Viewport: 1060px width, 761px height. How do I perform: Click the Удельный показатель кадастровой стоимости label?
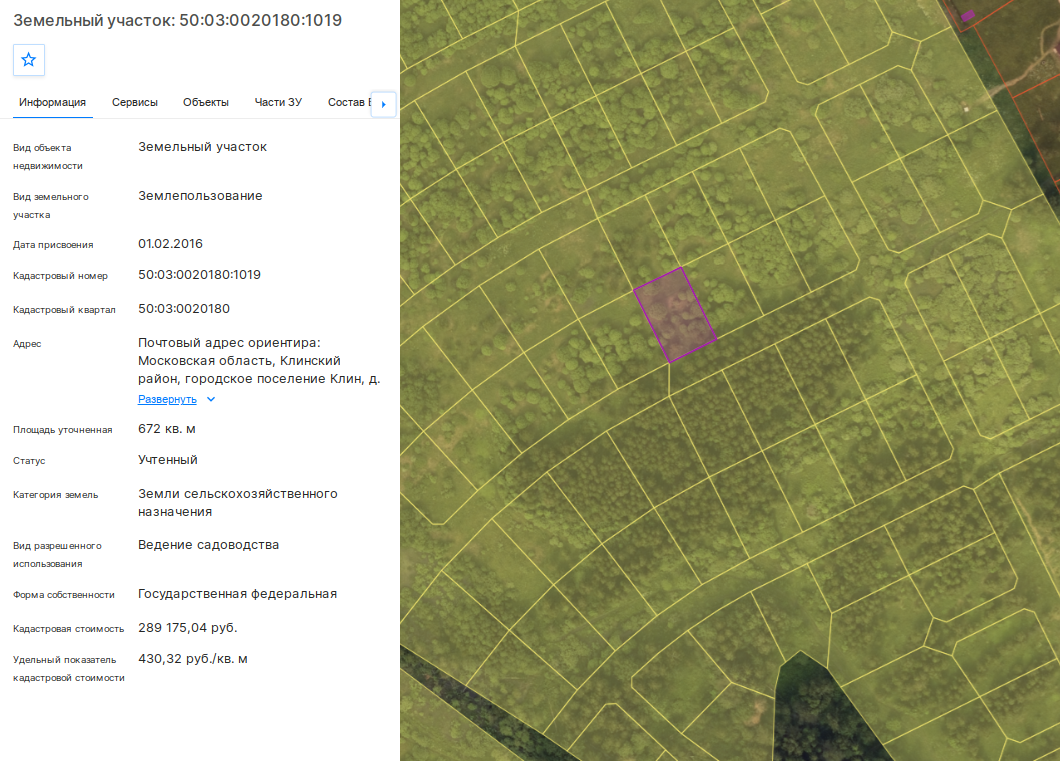point(69,668)
